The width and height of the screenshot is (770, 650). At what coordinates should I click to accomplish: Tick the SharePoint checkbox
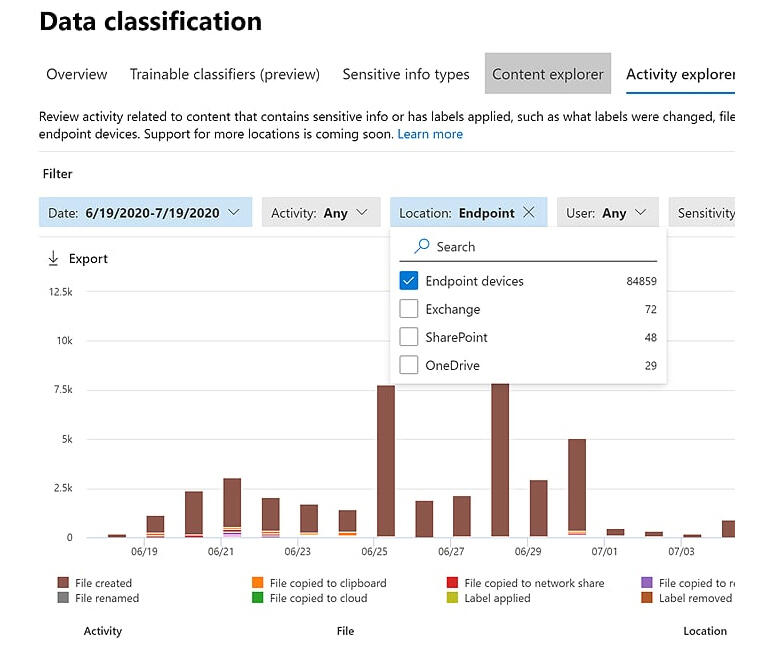tap(408, 337)
